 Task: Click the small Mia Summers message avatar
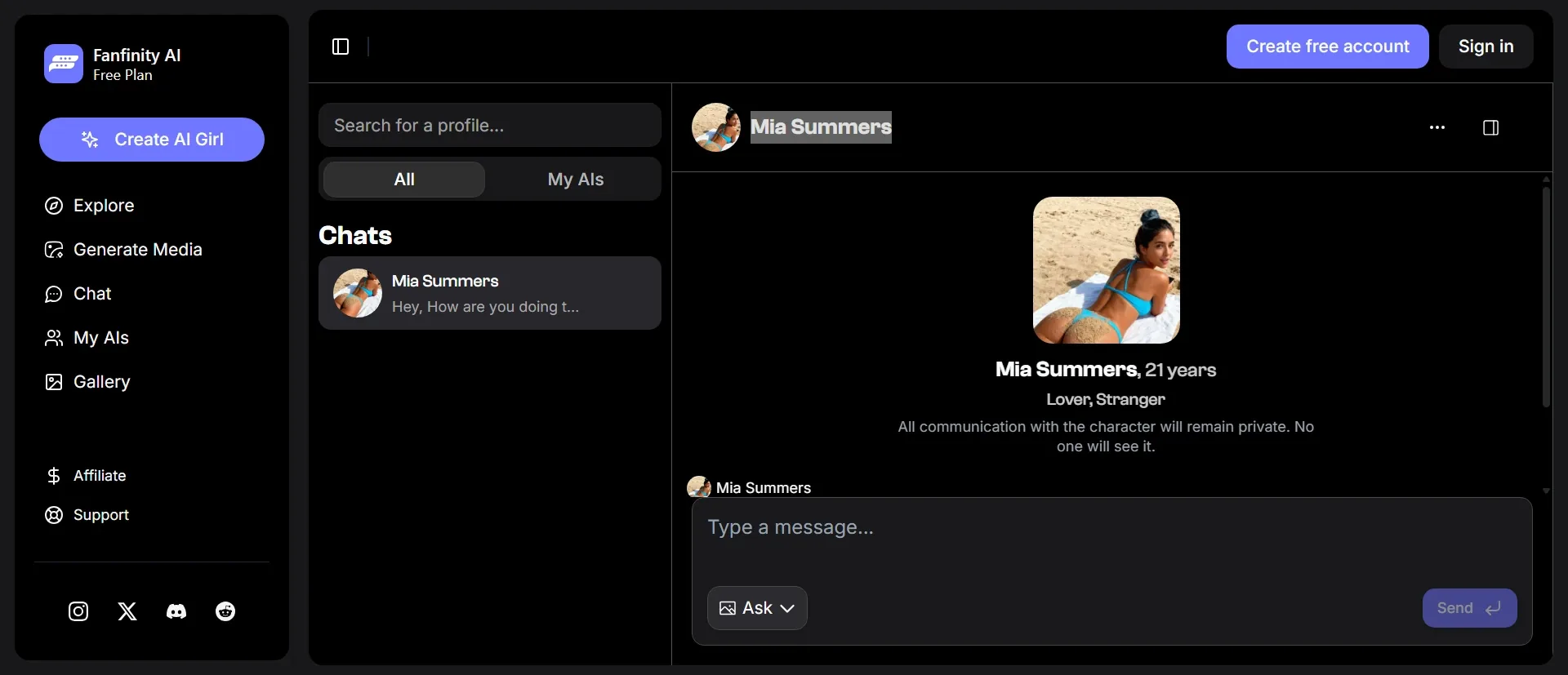point(699,487)
